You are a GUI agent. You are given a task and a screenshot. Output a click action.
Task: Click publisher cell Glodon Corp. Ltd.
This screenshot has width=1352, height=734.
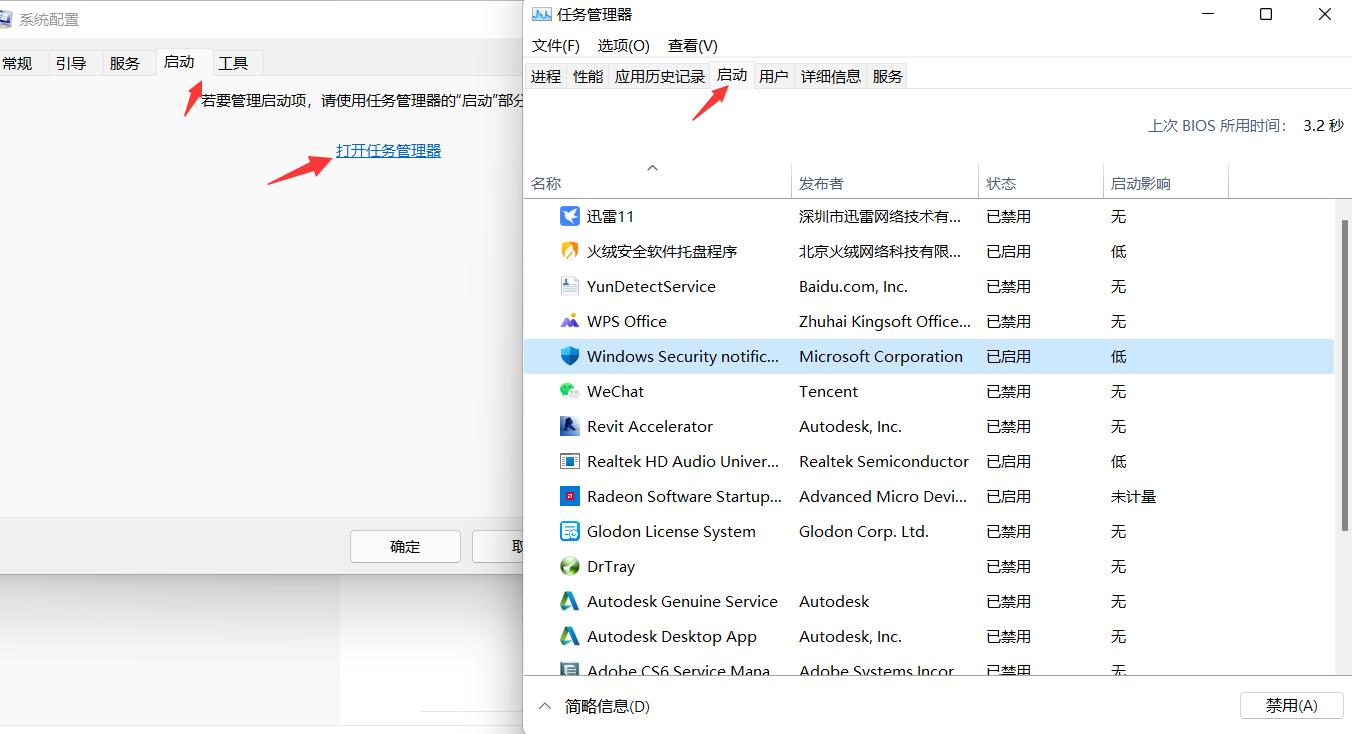pos(864,531)
